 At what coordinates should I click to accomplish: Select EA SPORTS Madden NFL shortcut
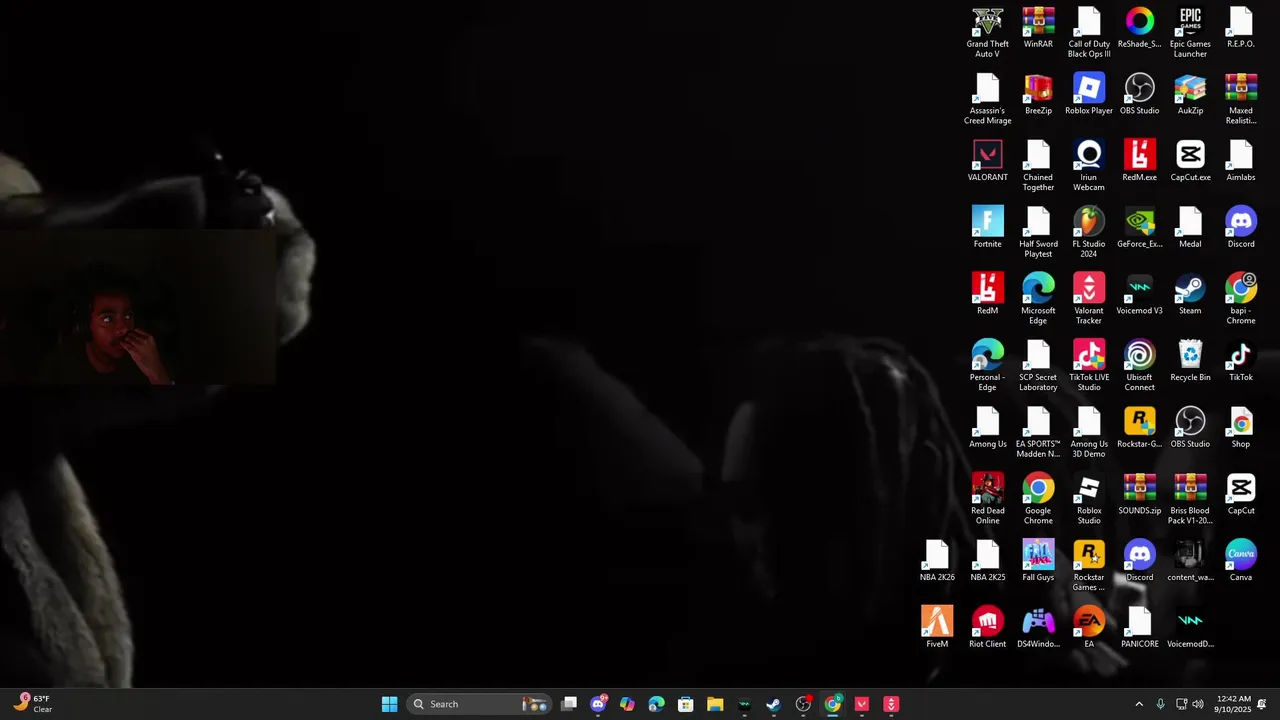click(x=1038, y=432)
